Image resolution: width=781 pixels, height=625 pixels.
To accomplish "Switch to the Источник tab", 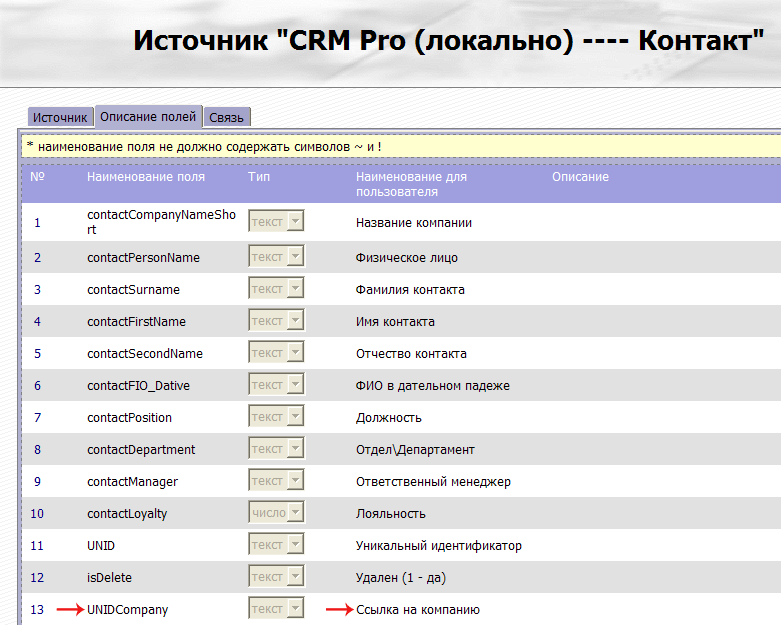I will tap(60, 118).
